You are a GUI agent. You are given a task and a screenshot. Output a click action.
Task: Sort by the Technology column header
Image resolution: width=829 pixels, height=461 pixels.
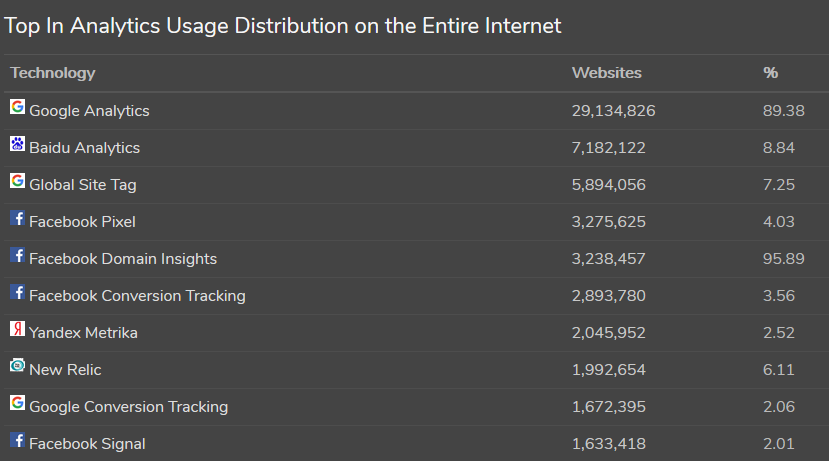coord(53,73)
